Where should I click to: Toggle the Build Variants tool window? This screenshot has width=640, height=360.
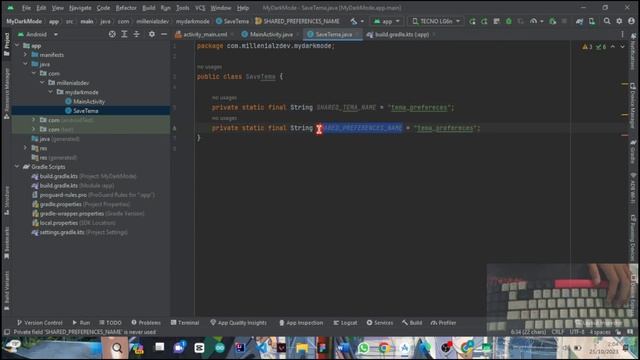pos(7,290)
